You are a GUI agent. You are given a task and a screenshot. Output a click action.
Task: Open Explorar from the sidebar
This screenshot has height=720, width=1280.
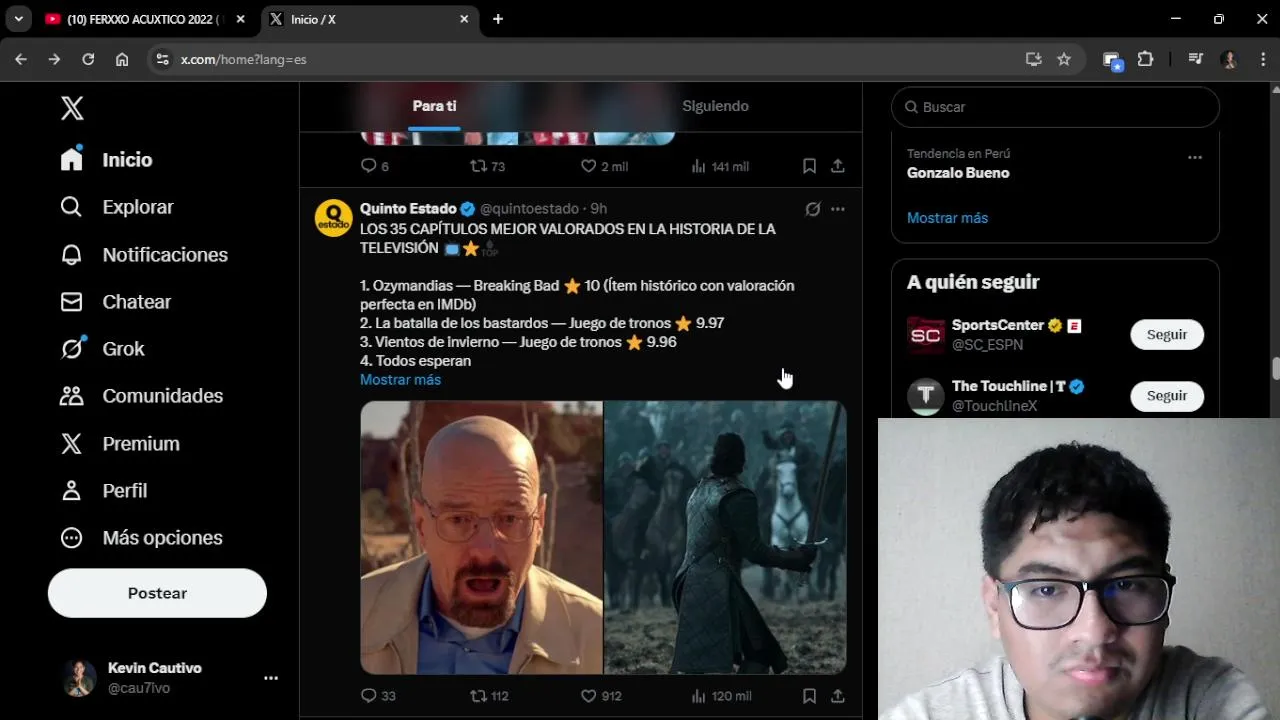(x=117, y=207)
